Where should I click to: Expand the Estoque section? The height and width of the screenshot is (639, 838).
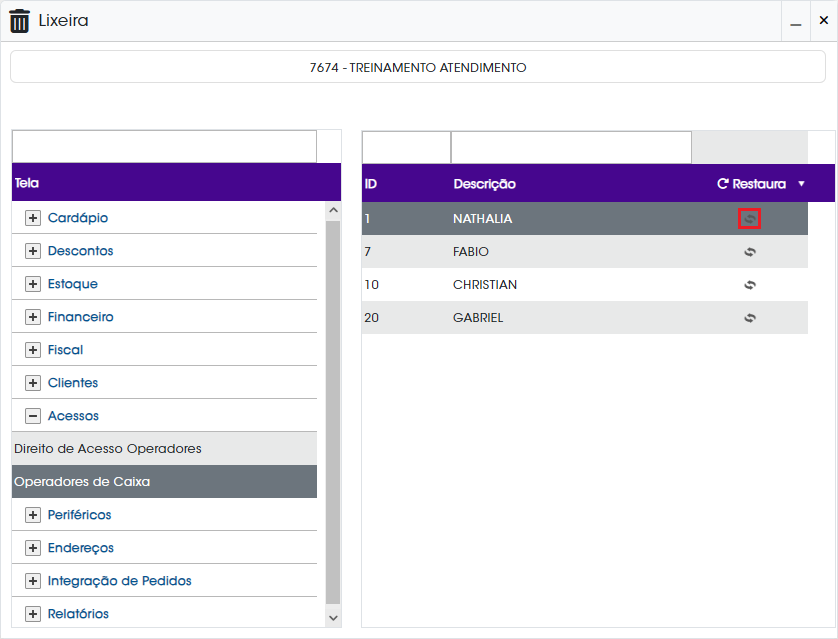[x=33, y=284]
